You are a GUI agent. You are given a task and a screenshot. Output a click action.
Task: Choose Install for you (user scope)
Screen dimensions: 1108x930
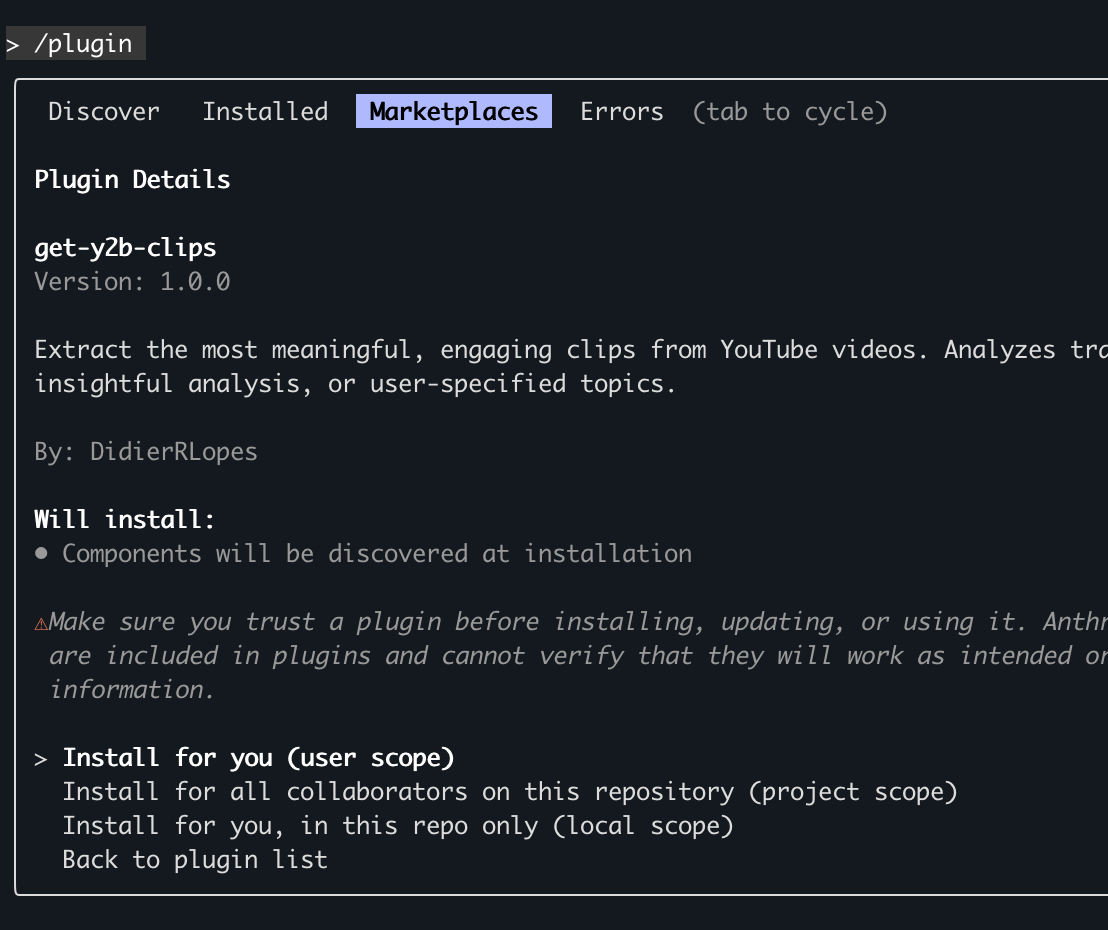(257, 757)
